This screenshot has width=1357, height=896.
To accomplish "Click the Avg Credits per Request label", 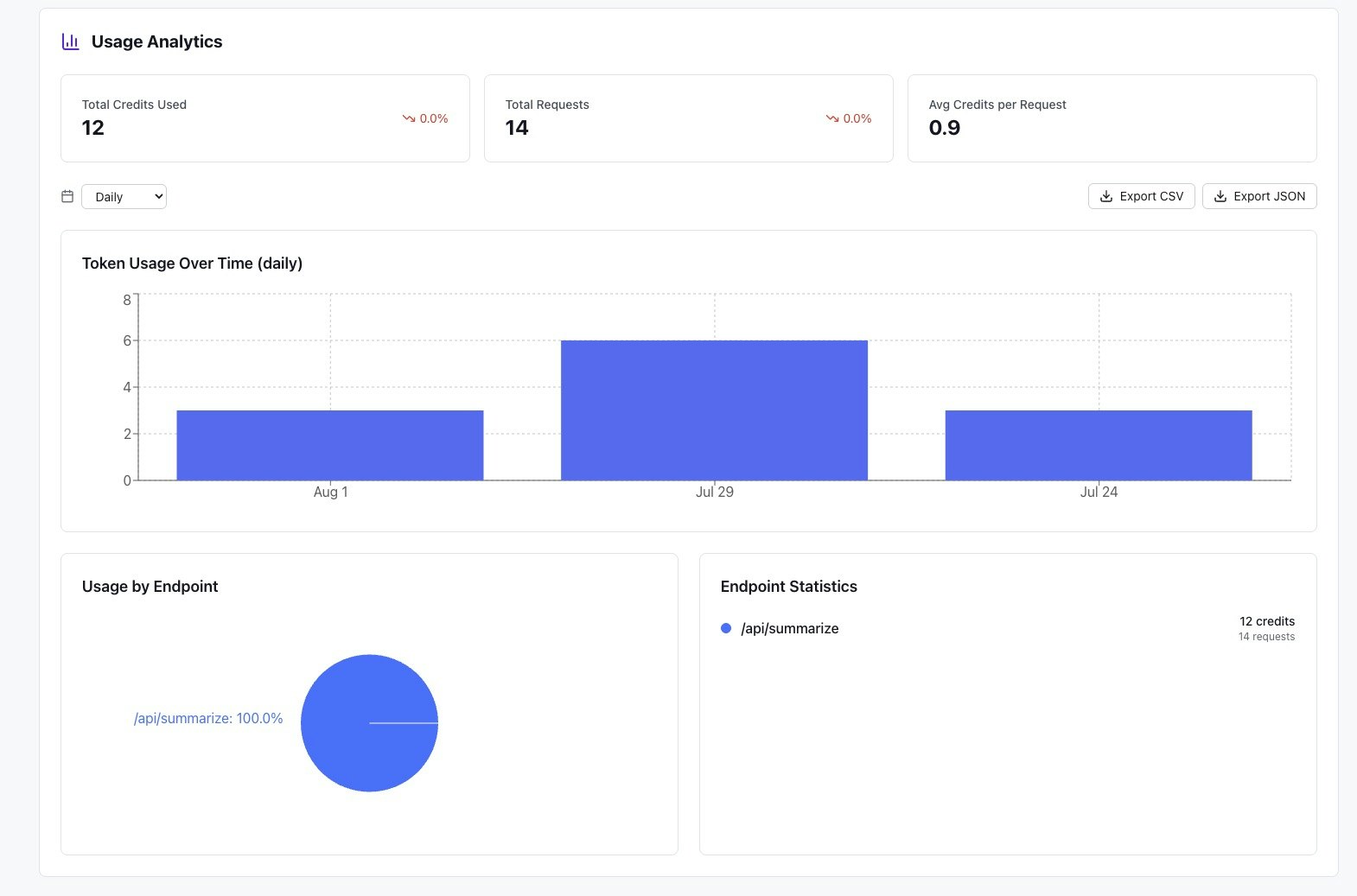I will (x=997, y=105).
